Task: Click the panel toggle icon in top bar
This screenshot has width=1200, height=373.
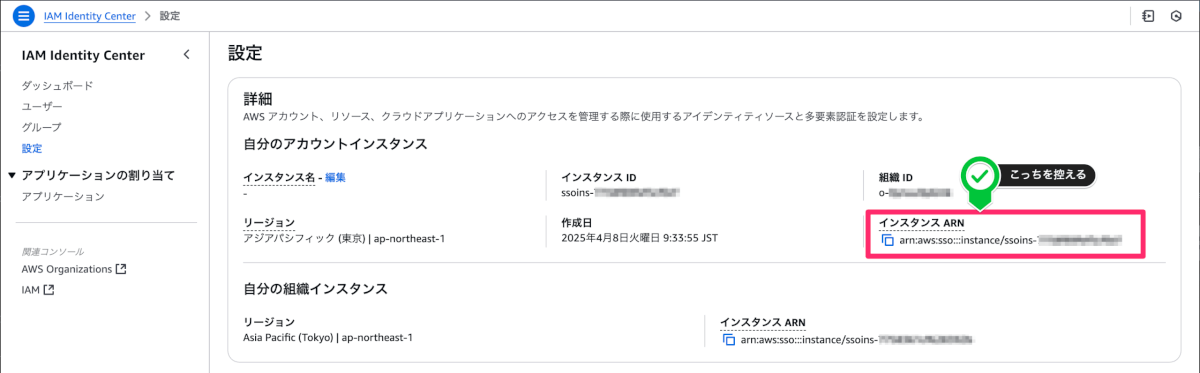Action: coord(1149,16)
